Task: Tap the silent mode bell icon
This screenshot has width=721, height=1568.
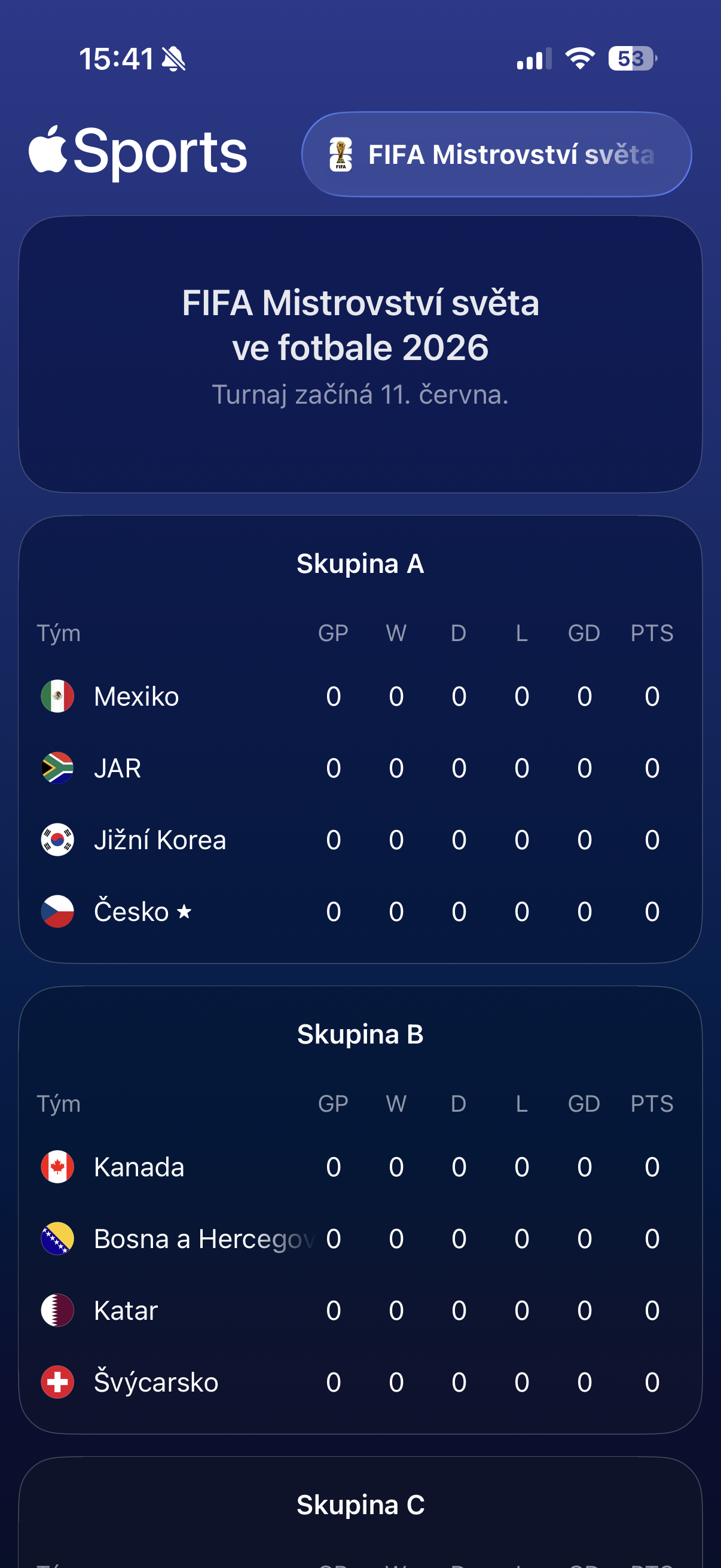Action: [174, 59]
